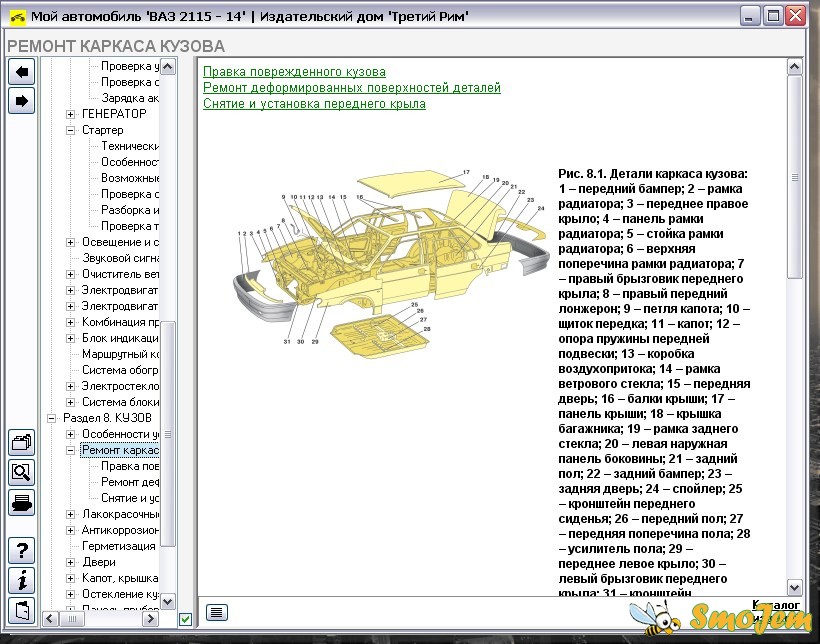The image size is (820, 644).
Task: Select 'Раздел 8. КУЗОВ' in the tree
Action: (x=107, y=418)
